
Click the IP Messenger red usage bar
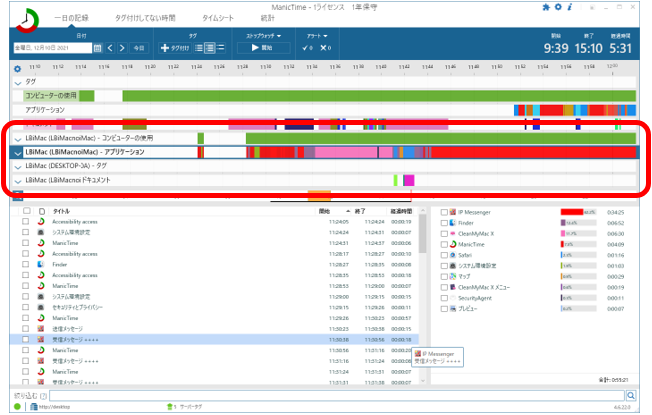(x=572, y=212)
